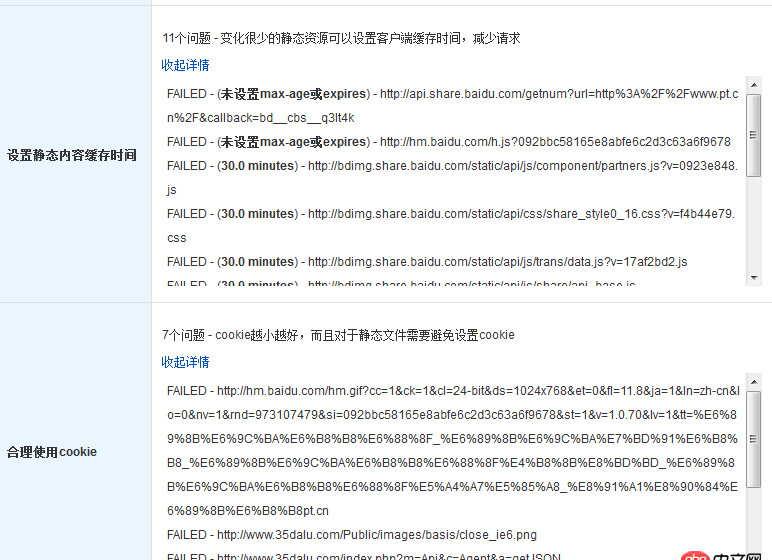Click the '合理使用cookie' row heading
Screen dimensions: 772x560
point(52,452)
